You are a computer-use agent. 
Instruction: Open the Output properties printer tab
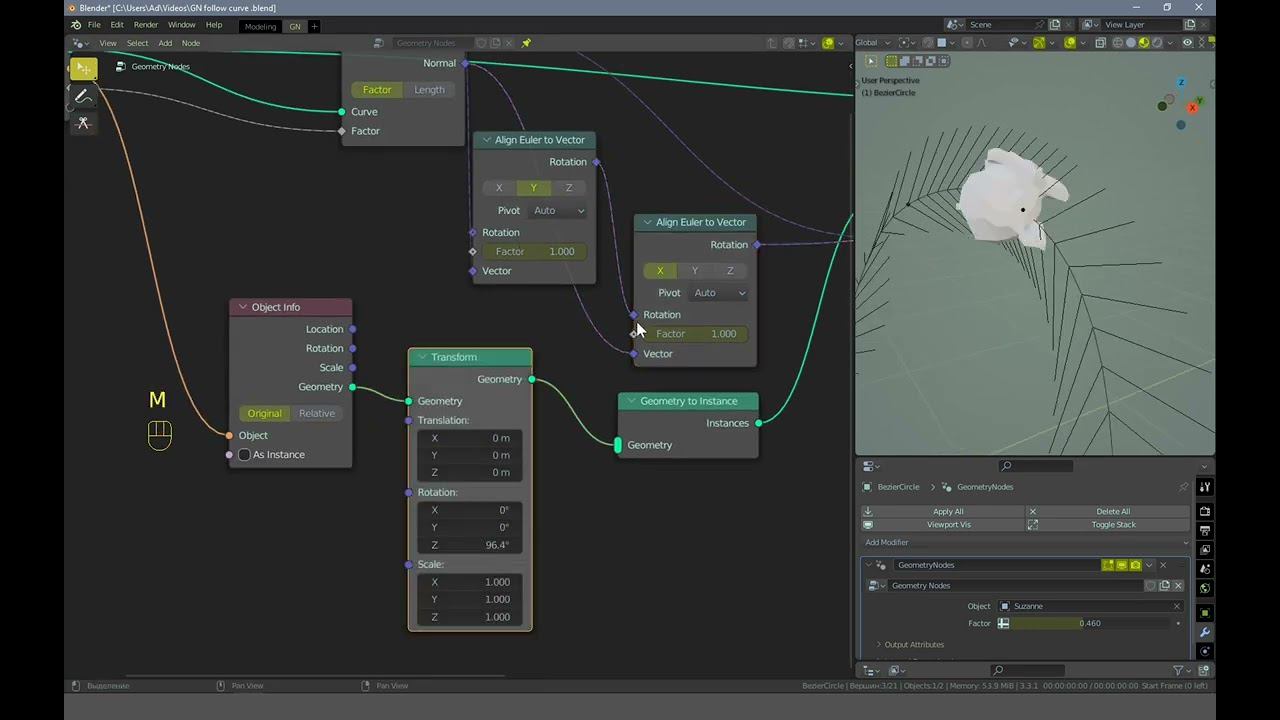point(1205,531)
